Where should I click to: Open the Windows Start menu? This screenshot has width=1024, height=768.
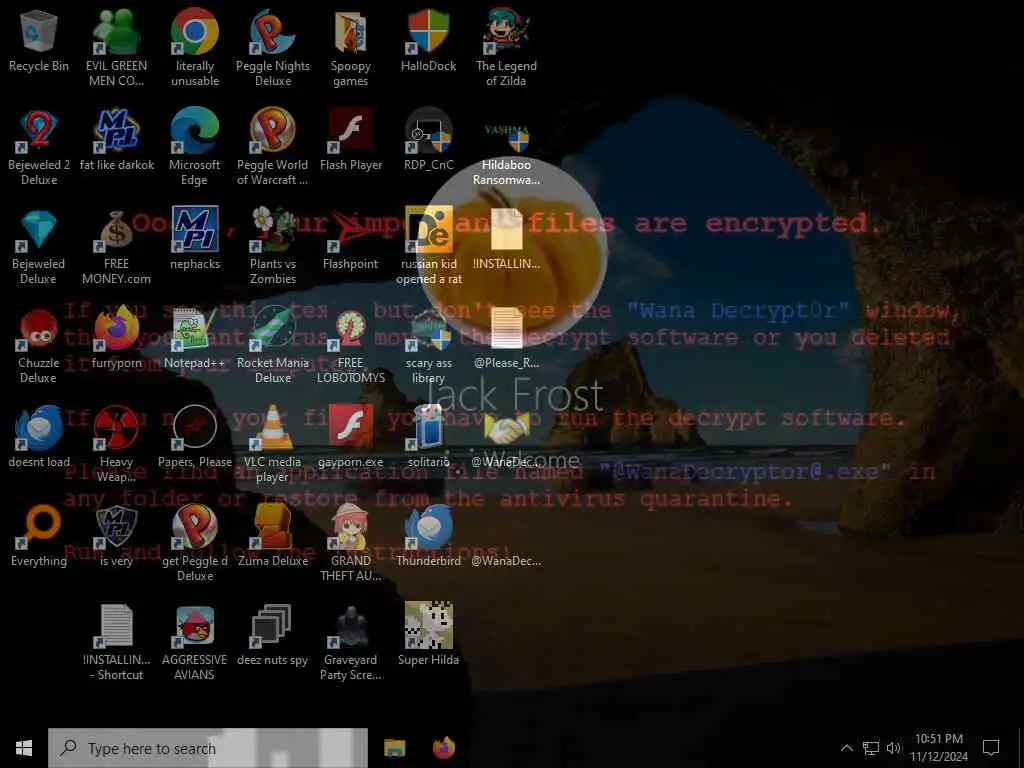click(x=24, y=748)
